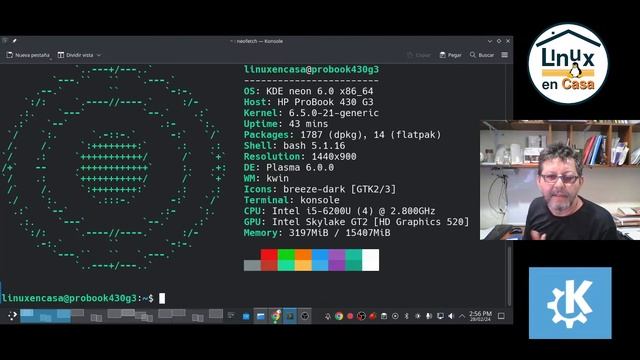Open brightness control in system tray
This screenshot has height=360, width=640.
point(418,316)
